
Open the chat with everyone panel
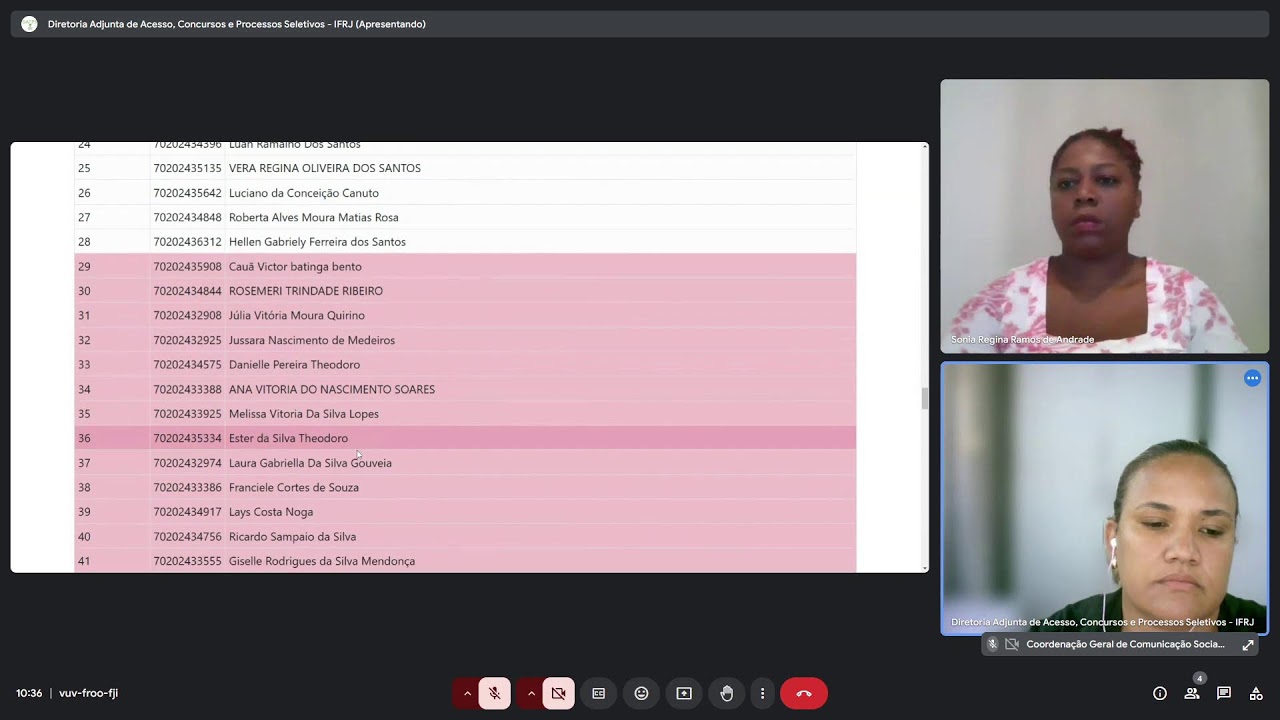point(1224,693)
